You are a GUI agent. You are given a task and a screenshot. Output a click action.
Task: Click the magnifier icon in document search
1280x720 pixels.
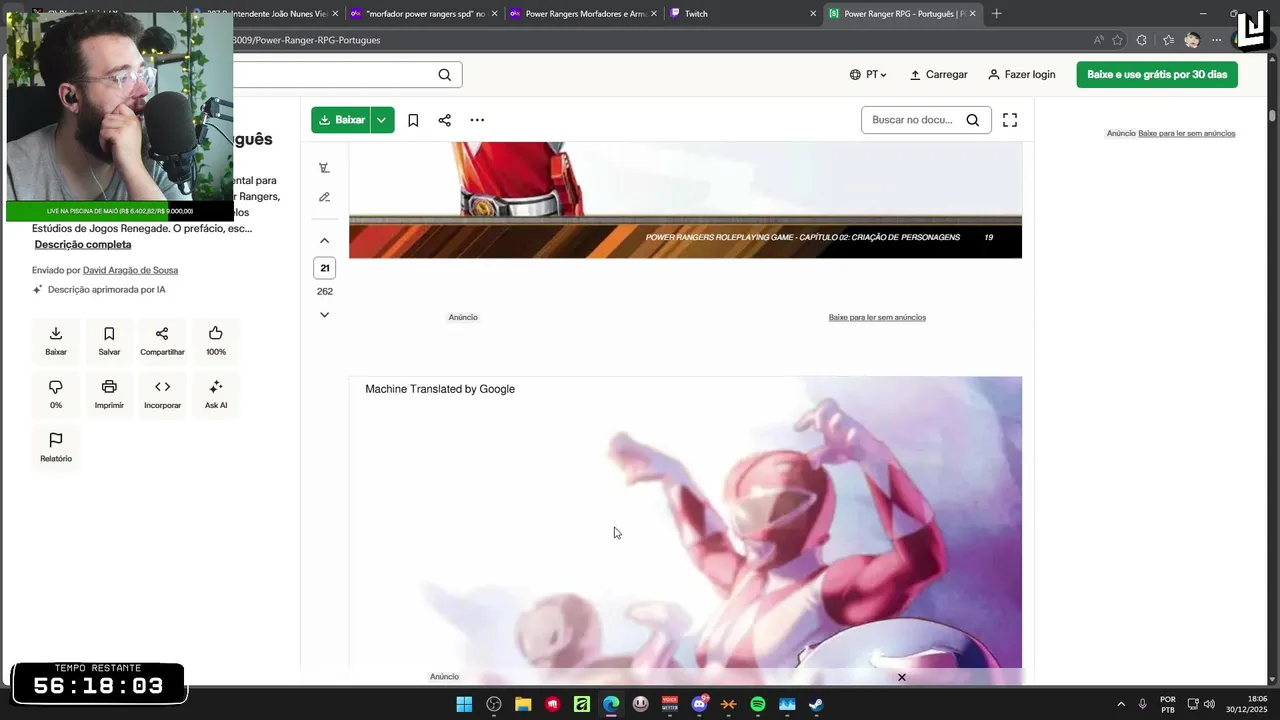pyautogui.click(x=972, y=120)
